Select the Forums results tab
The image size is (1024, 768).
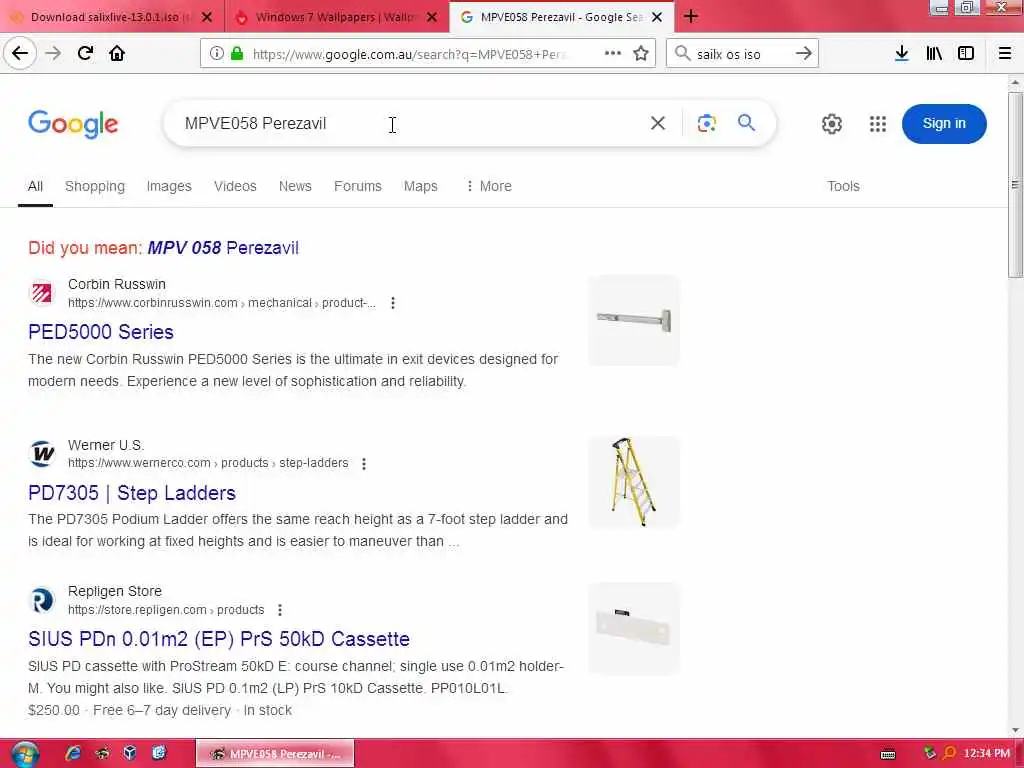[358, 186]
